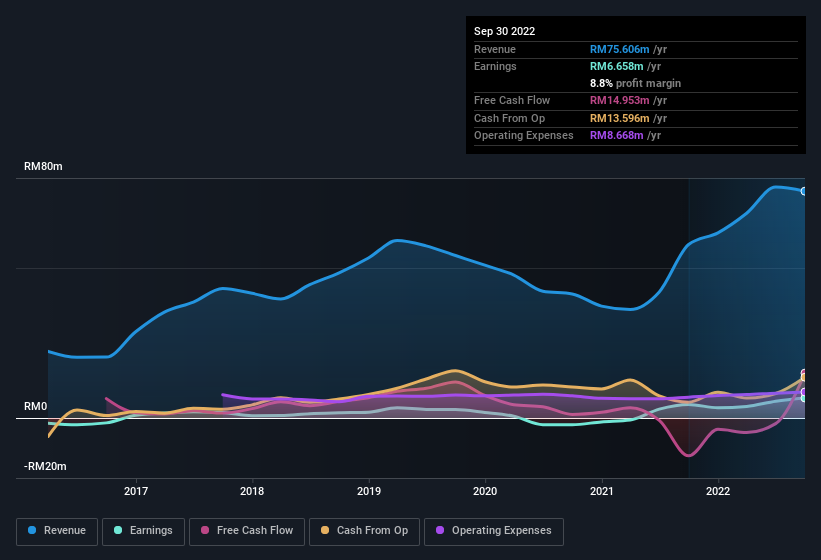Click the 2022 year tick label
This screenshot has width=821, height=560.
[x=718, y=491]
